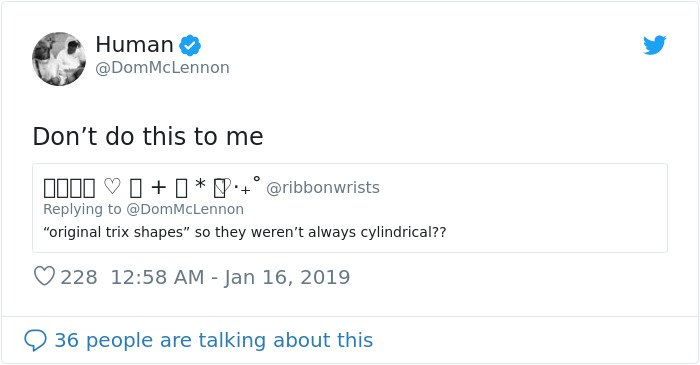Open the @ribbonwrists handle in the quoted tweet

click(323, 188)
